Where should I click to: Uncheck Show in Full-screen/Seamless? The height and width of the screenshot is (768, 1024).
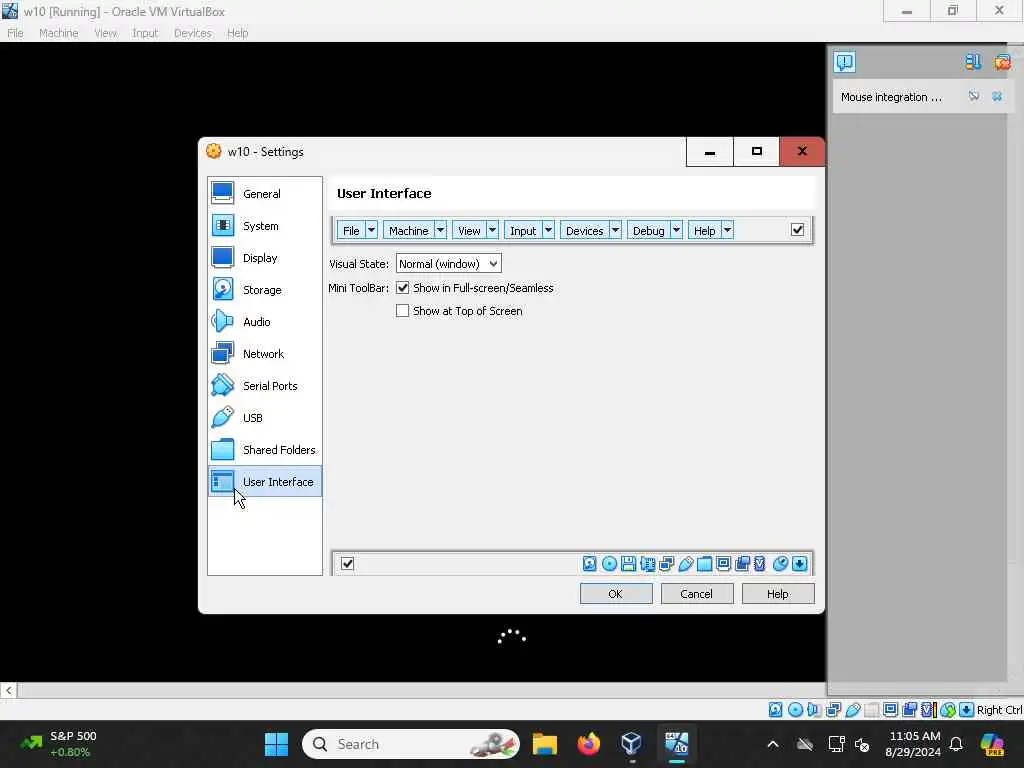[x=402, y=288]
